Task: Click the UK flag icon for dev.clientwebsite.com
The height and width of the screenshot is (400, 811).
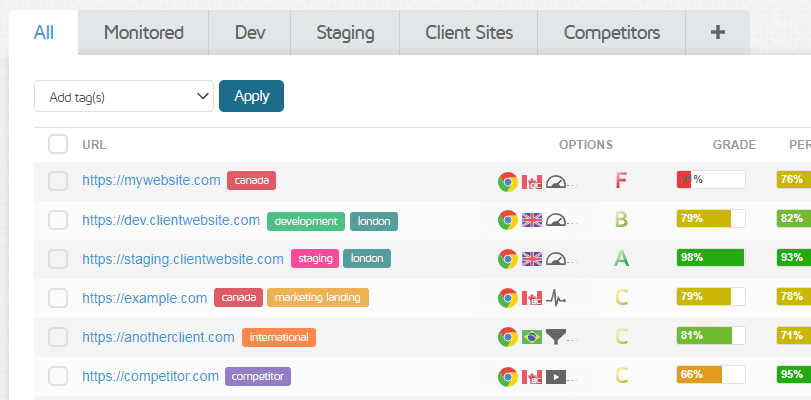Action: (x=532, y=220)
